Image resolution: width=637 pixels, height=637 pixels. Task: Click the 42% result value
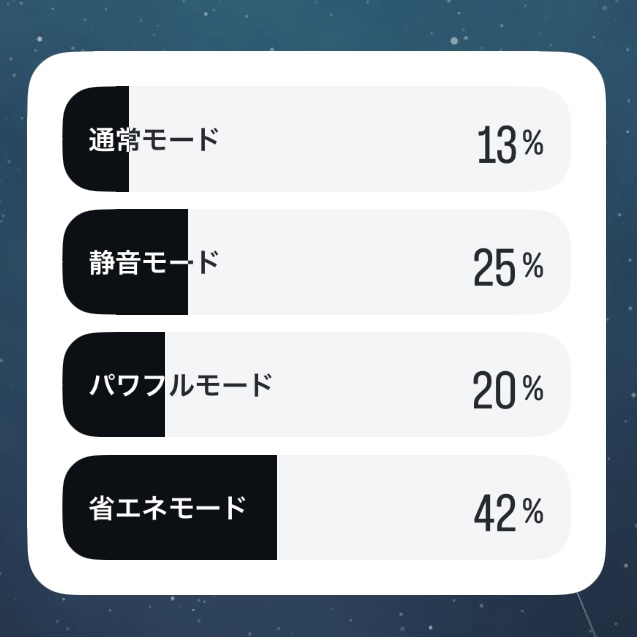coord(509,513)
